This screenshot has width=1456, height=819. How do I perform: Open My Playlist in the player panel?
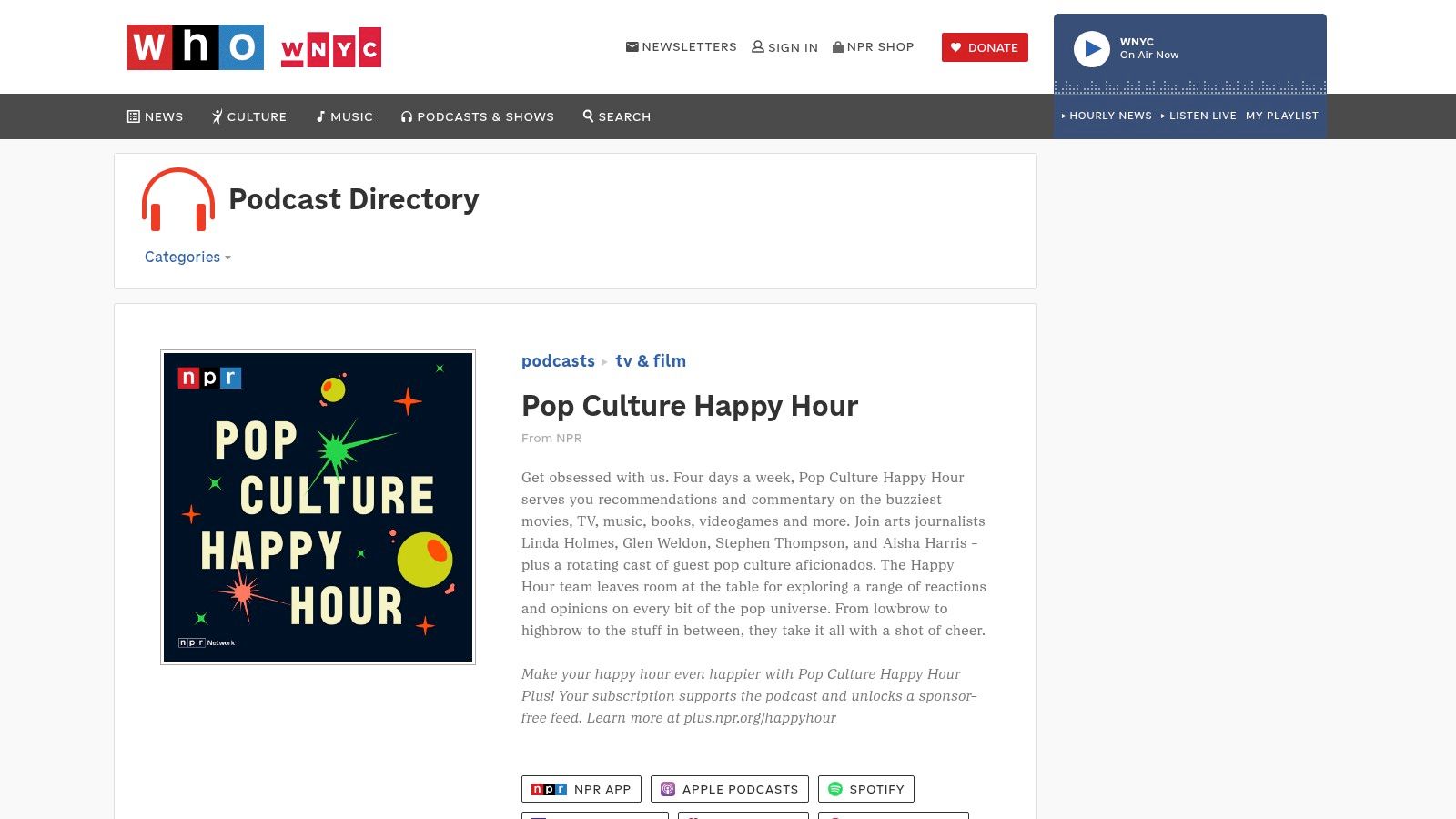click(1282, 116)
